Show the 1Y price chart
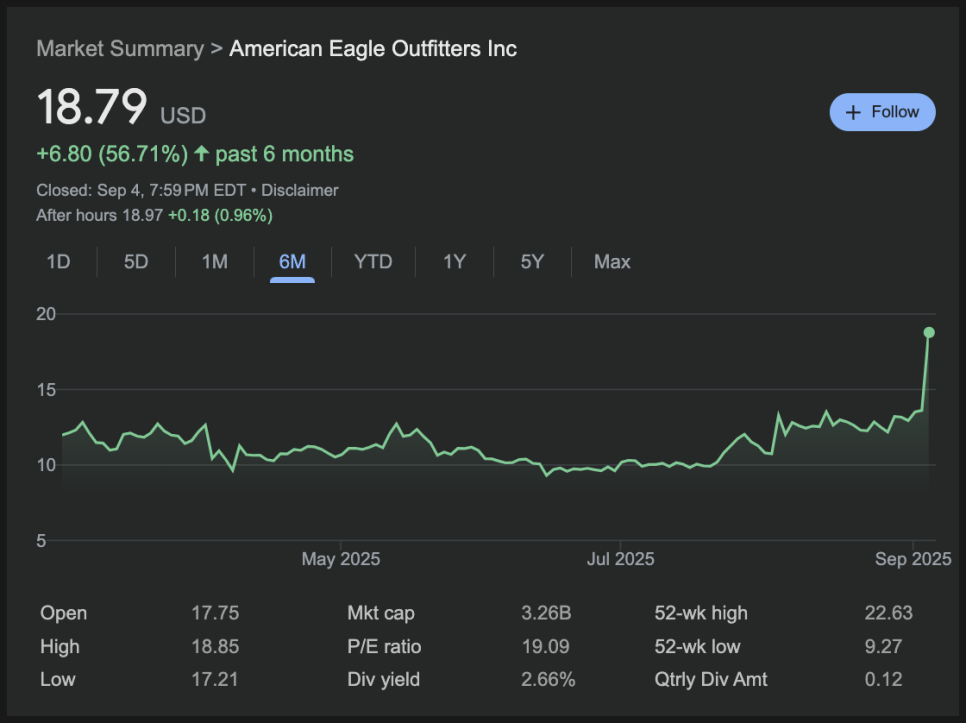This screenshot has height=723, width=966. coord(454,262)
